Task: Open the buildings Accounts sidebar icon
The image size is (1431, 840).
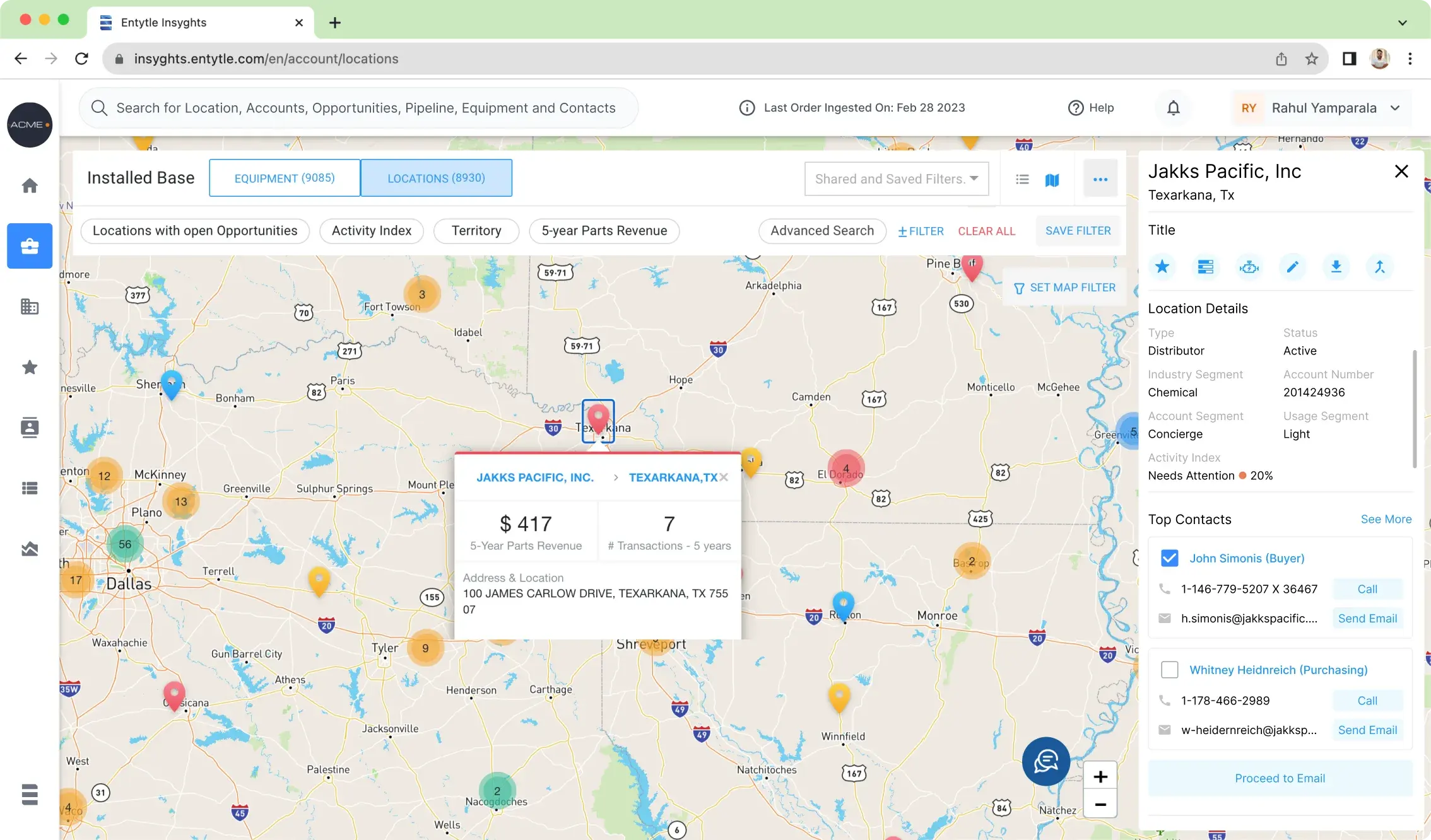Action: (30, 306)
